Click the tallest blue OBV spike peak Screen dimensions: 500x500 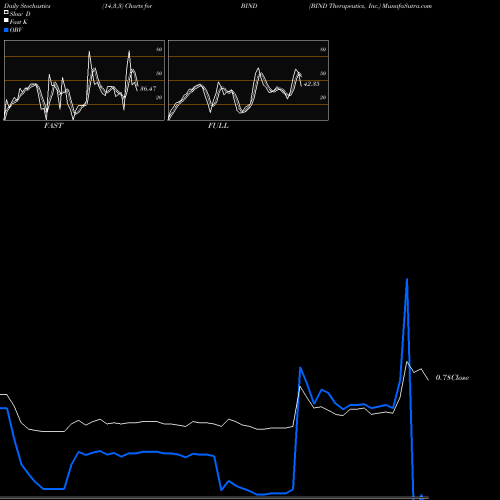coord(407,279)
